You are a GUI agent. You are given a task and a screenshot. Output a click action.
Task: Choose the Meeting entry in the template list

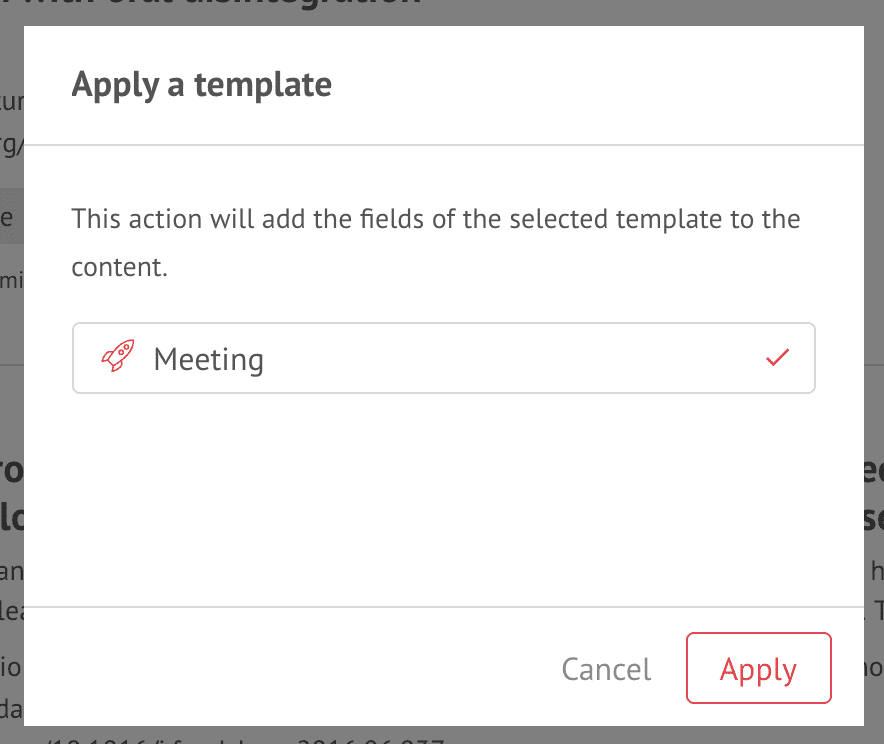[444, 358]
